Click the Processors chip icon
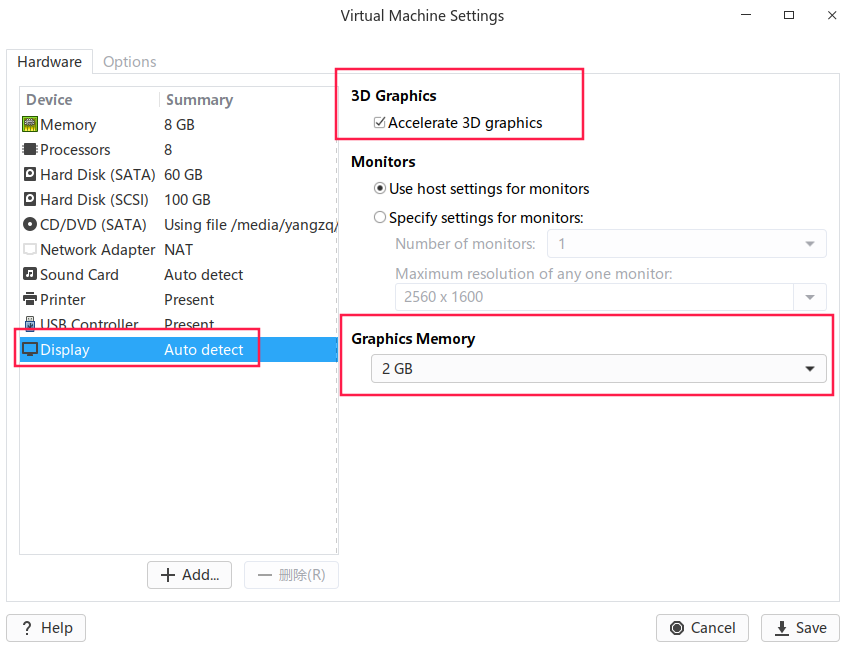This screenshot has width=848, height=649. [30, 150]
